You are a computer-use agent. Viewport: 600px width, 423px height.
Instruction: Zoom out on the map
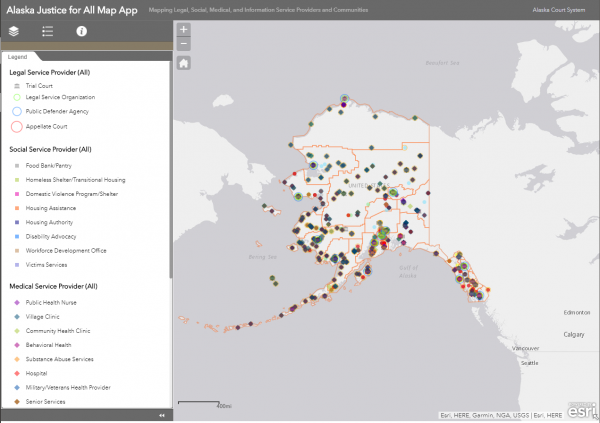(x=184, y=44)
